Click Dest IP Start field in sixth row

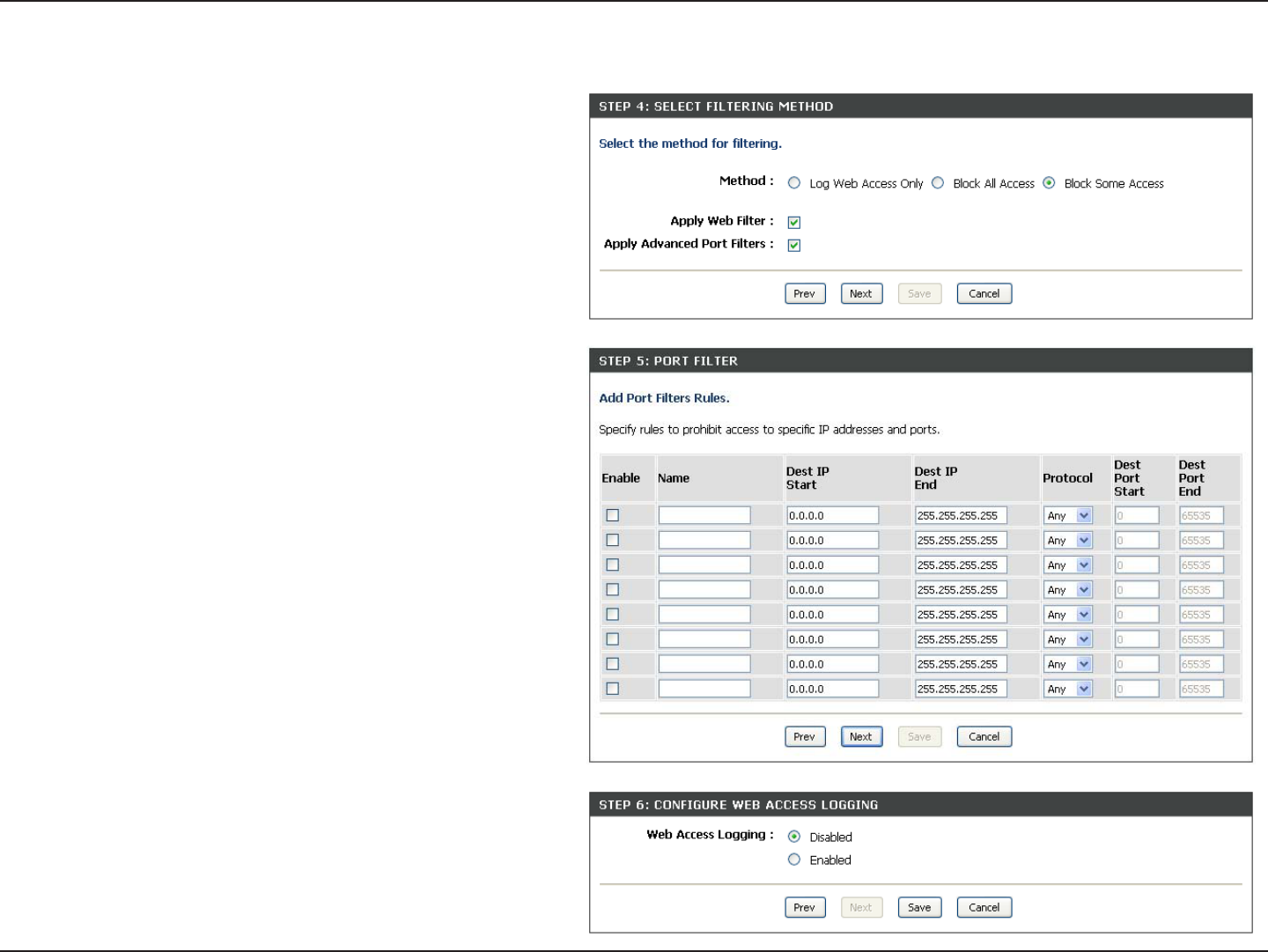(832, 638)
